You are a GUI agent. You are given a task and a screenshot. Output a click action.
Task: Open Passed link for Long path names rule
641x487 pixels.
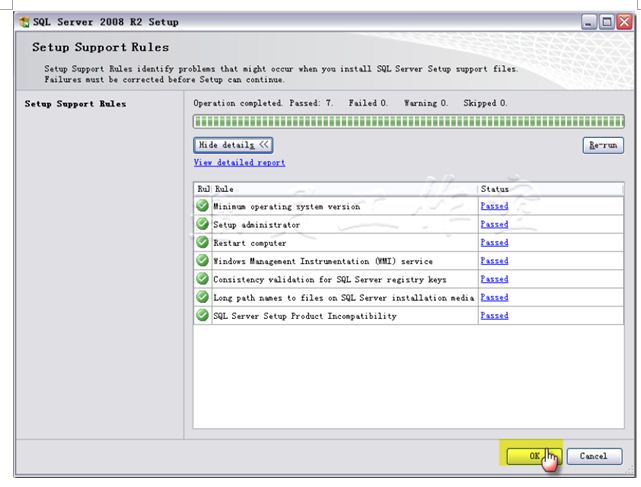click(494, 297)
